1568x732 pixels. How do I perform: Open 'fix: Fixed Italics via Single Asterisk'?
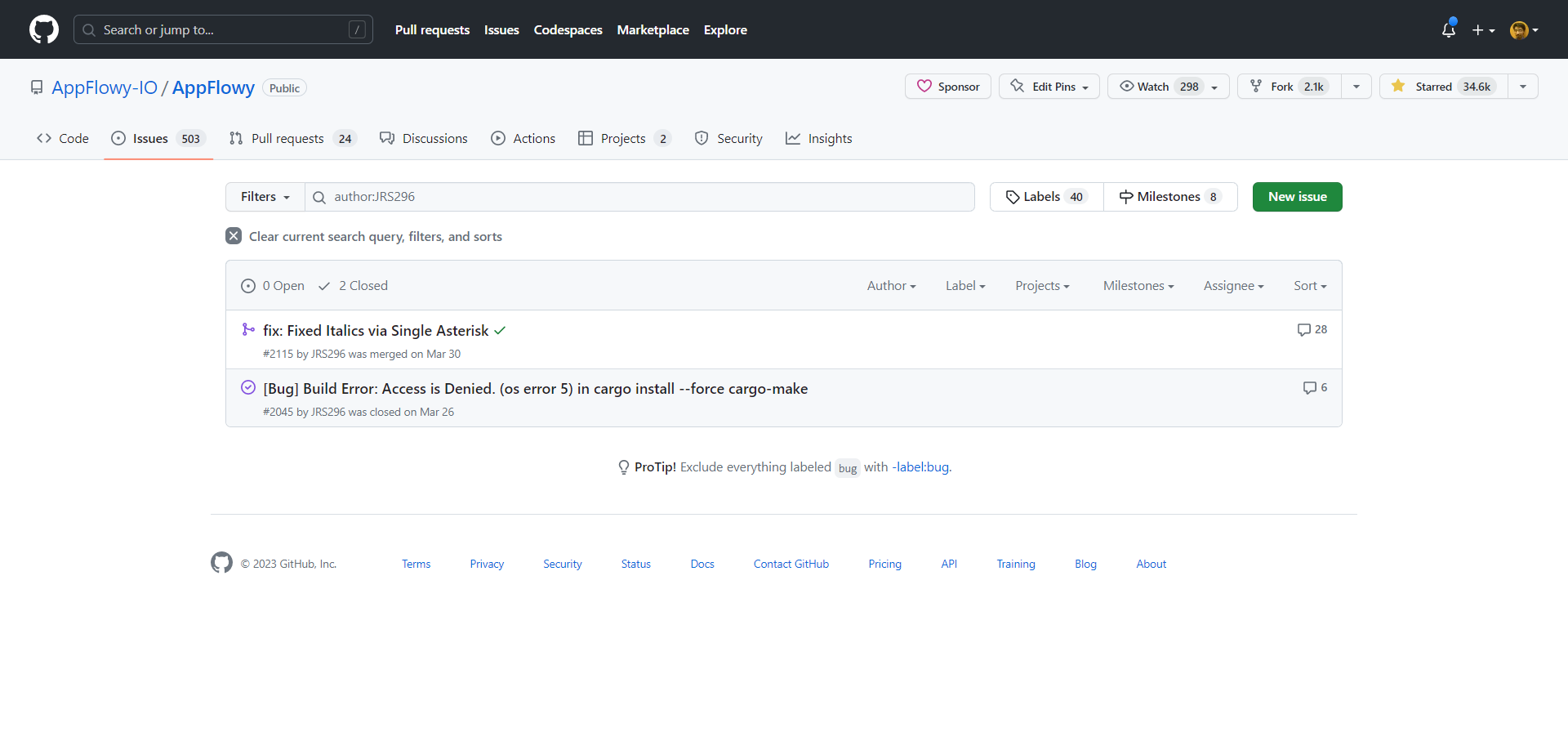[x=376, y=331]
